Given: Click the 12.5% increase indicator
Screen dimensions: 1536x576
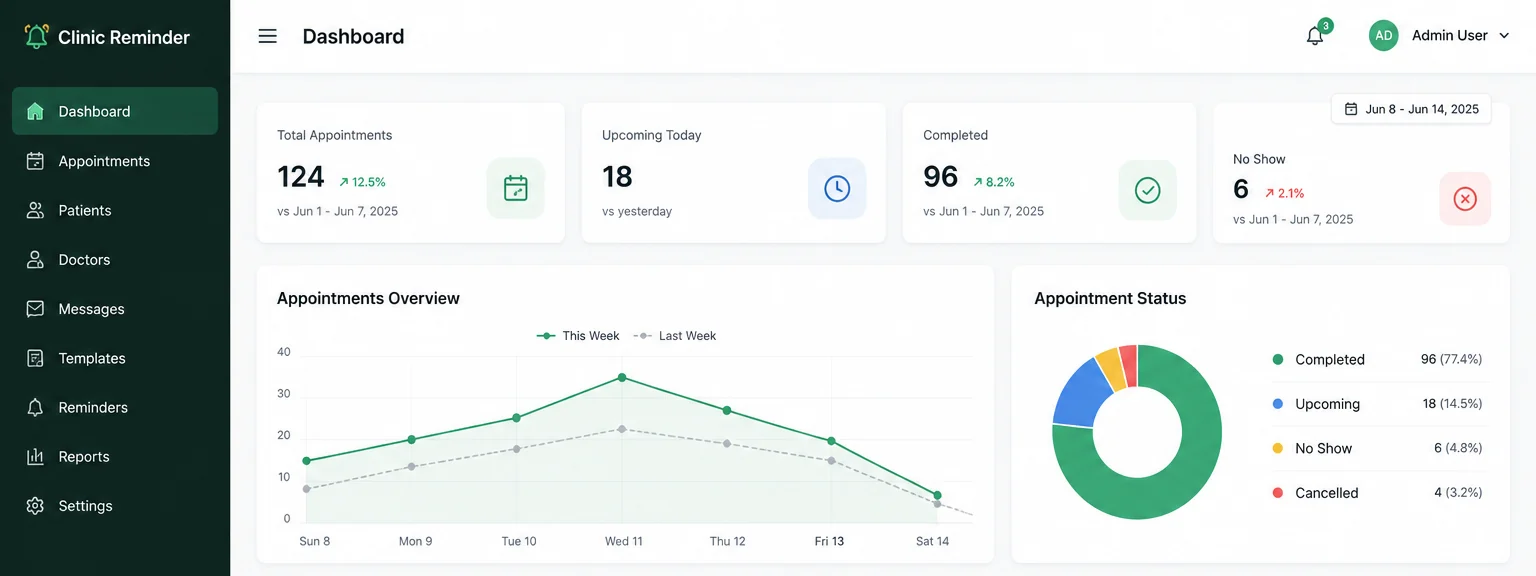Looking at the screenshot, I should 362,182.
